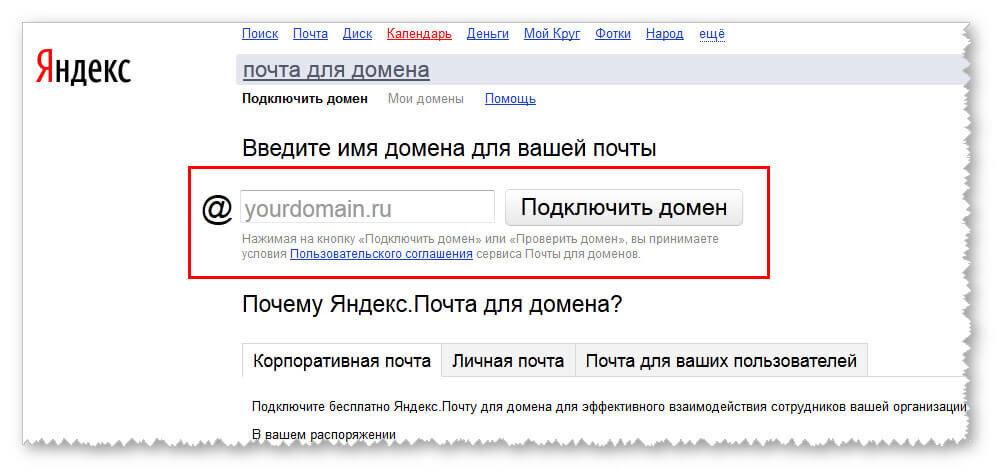Open the Почта link in top bar
The height and width of the screenshot is (476, 1001).
pos(310,34)
